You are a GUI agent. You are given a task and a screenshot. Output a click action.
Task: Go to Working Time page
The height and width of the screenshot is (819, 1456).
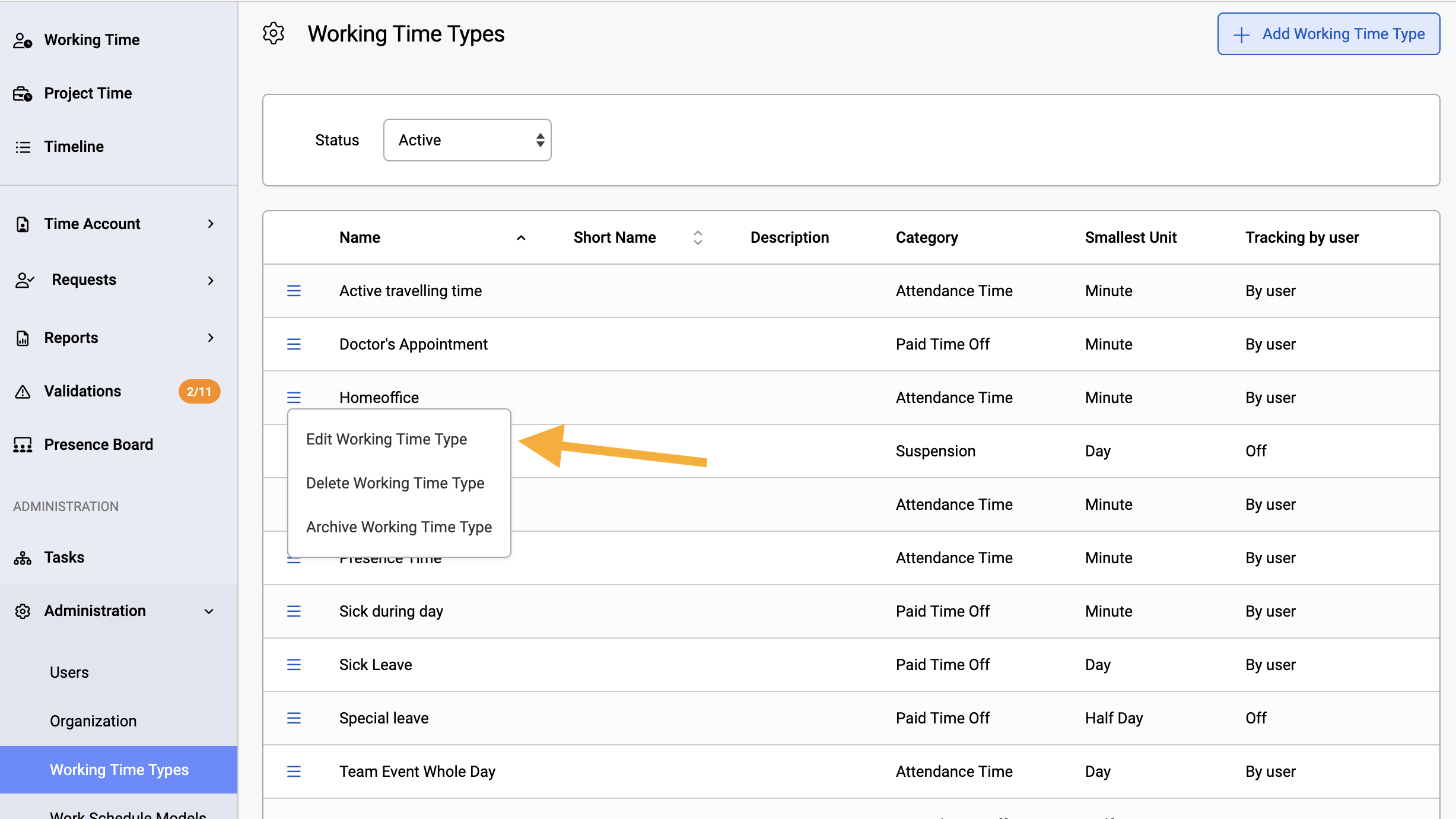coord(92,40)
